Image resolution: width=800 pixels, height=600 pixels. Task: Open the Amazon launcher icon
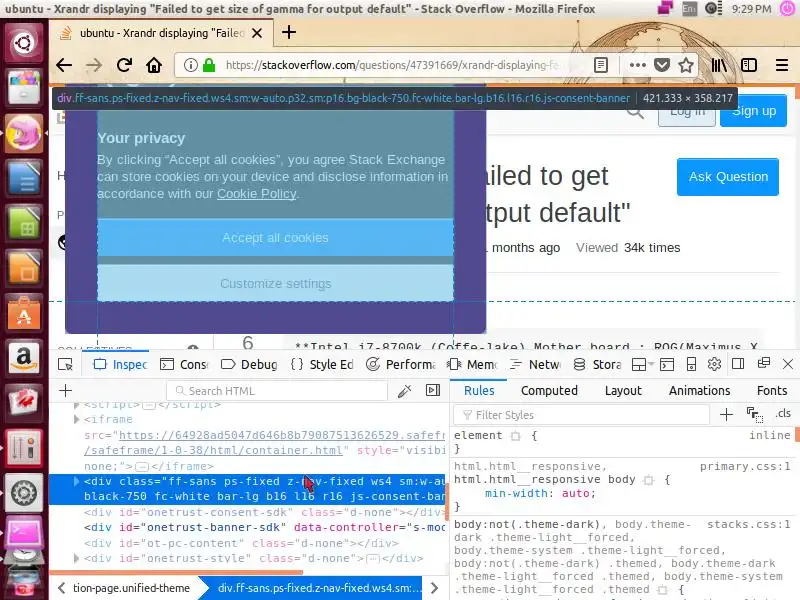(x=23, y=357)
